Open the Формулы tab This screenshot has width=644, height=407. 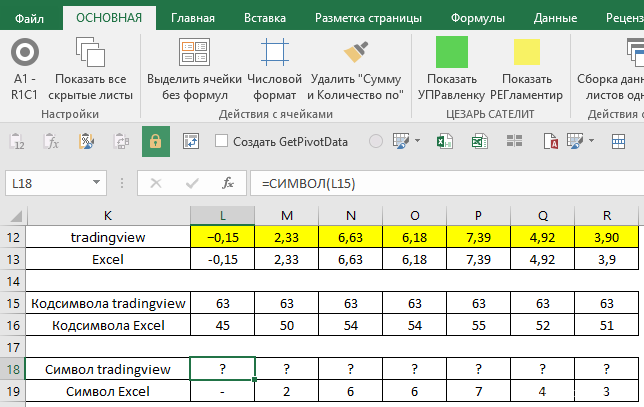coord(478,18)
